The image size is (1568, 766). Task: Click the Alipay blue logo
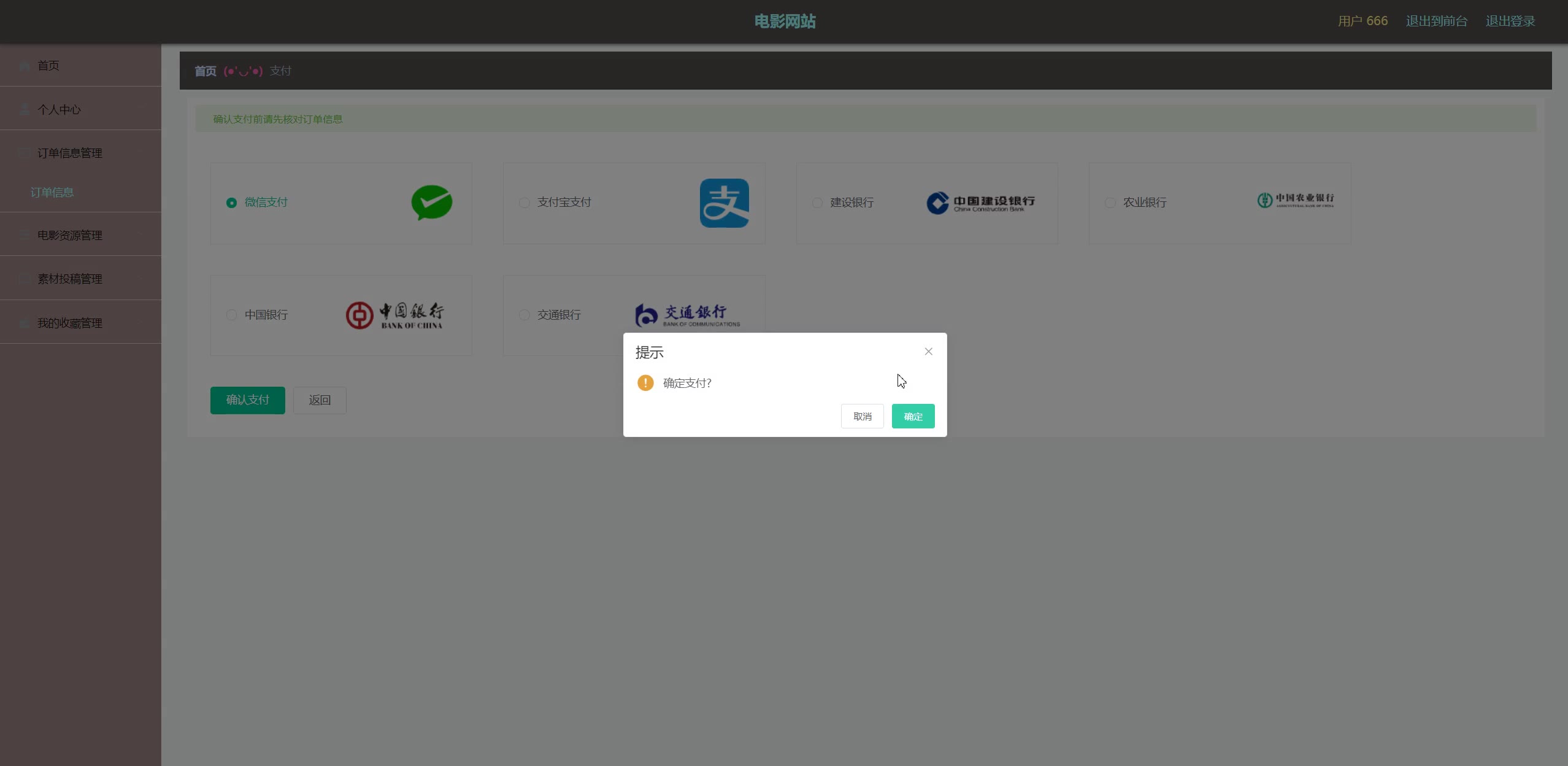coord(724,203)
